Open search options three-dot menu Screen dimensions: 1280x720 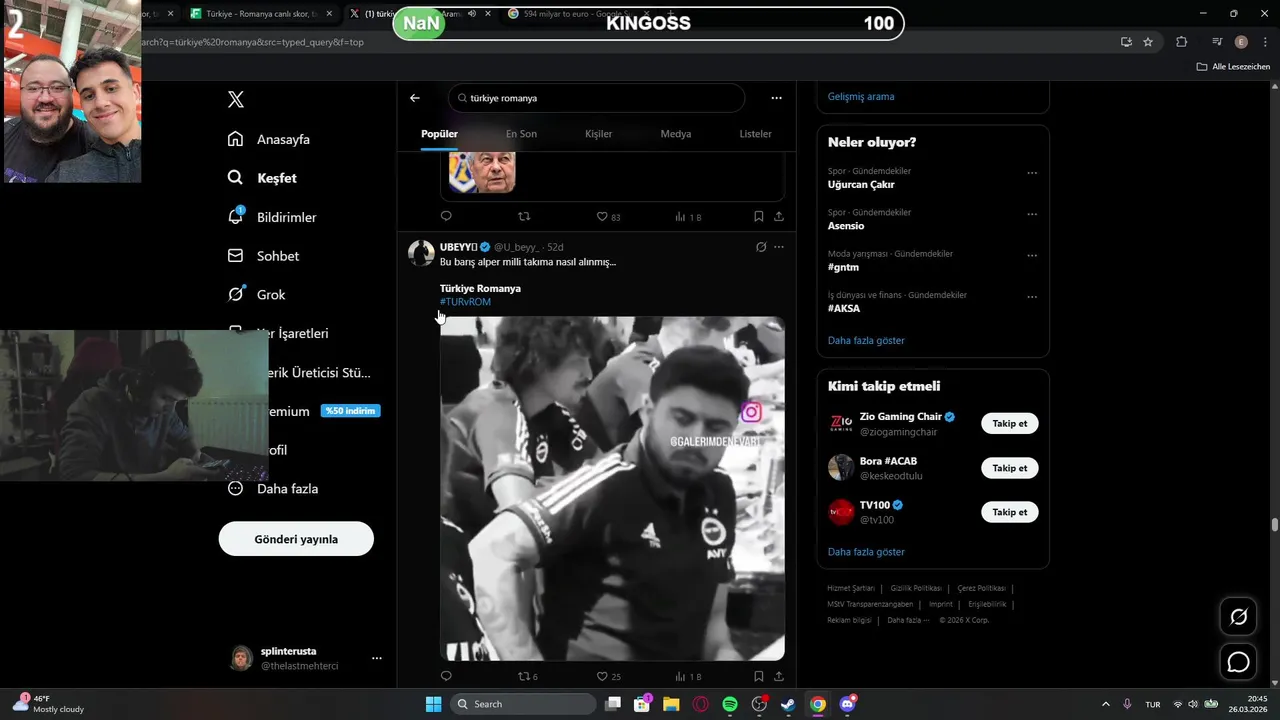click(776, 98)
